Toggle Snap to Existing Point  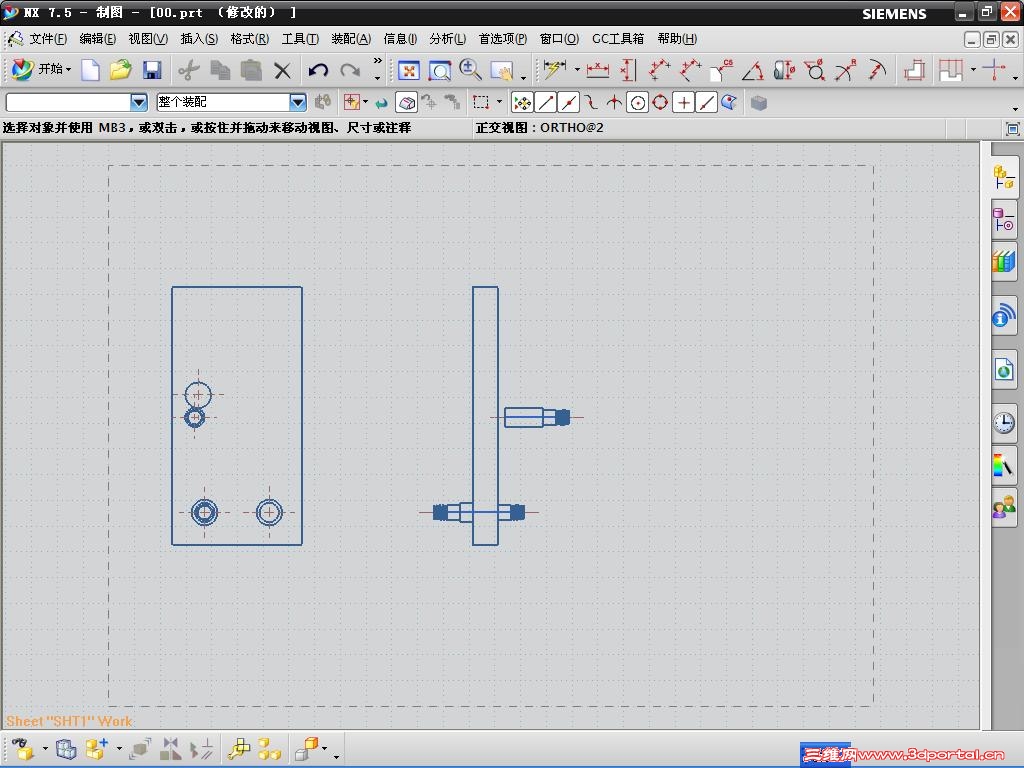tap(683, 103)
